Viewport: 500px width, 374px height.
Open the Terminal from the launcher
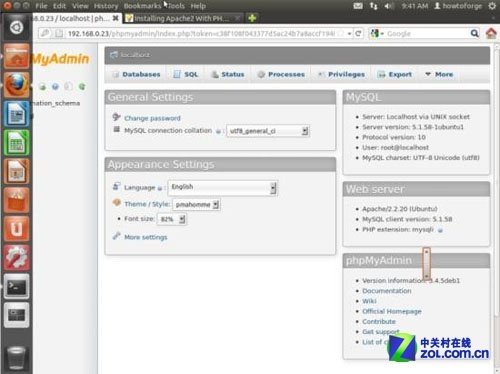tap(16, 286)
